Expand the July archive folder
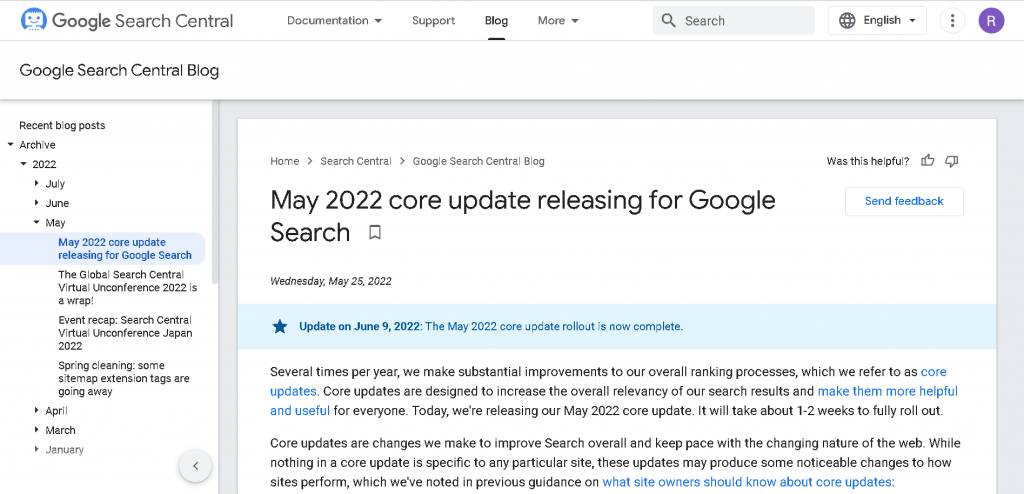Screen dimensions: 1024x494 click(x=36, y=184)
